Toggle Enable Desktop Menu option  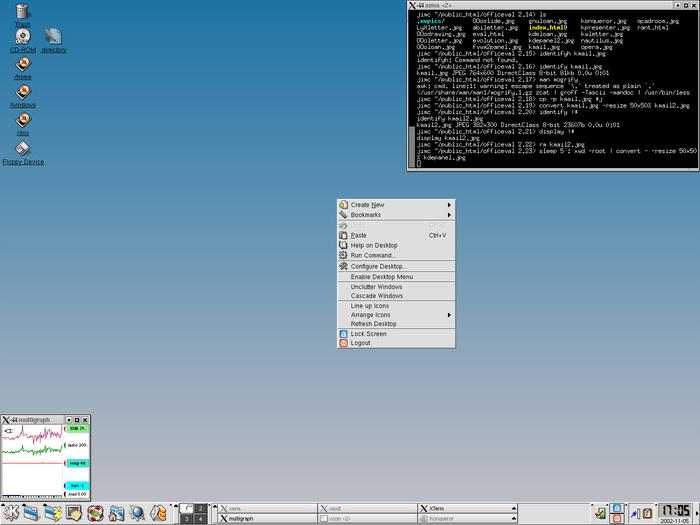pos(381,277)
